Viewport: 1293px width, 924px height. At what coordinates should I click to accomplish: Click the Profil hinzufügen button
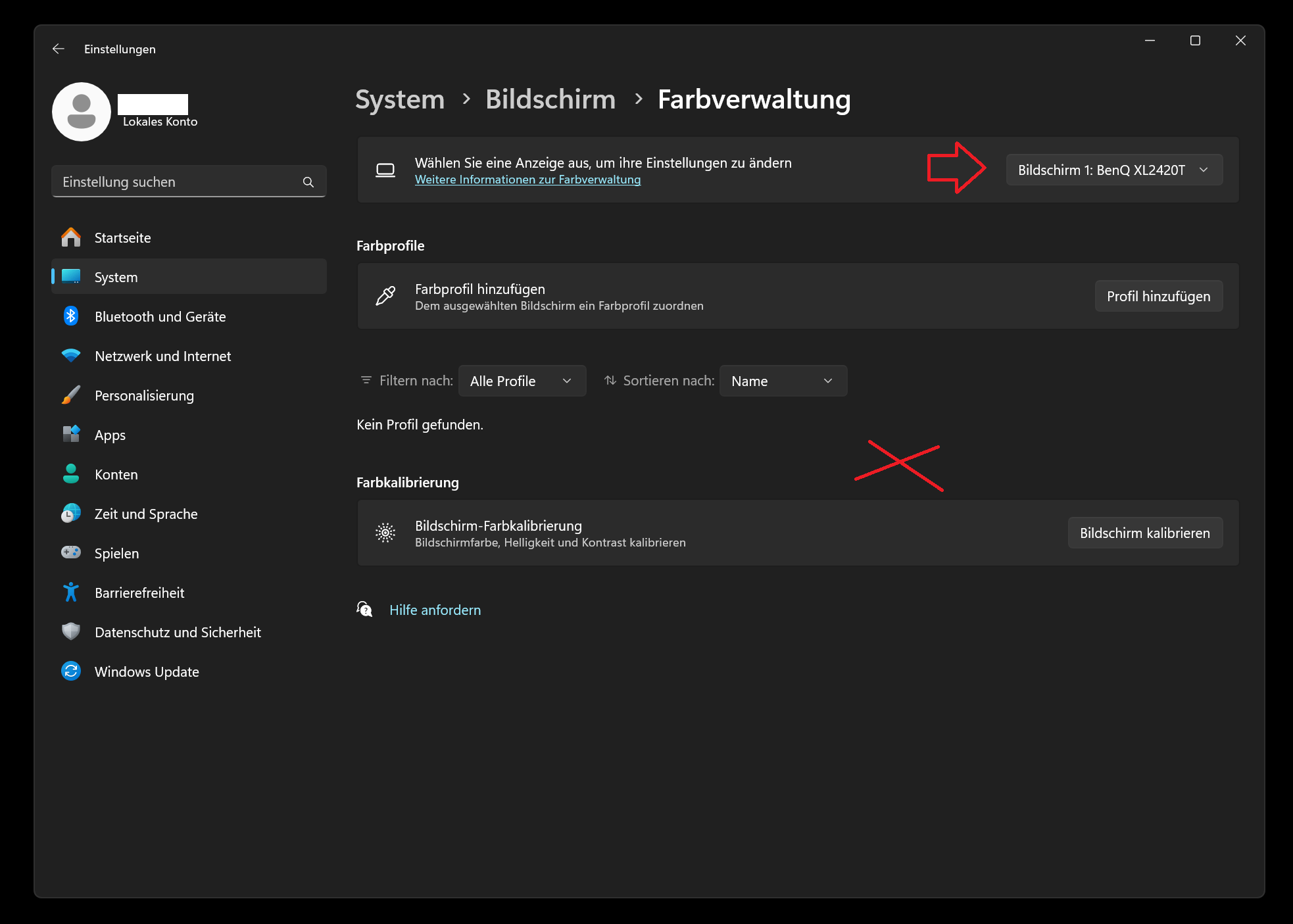tap(1158, 297)
